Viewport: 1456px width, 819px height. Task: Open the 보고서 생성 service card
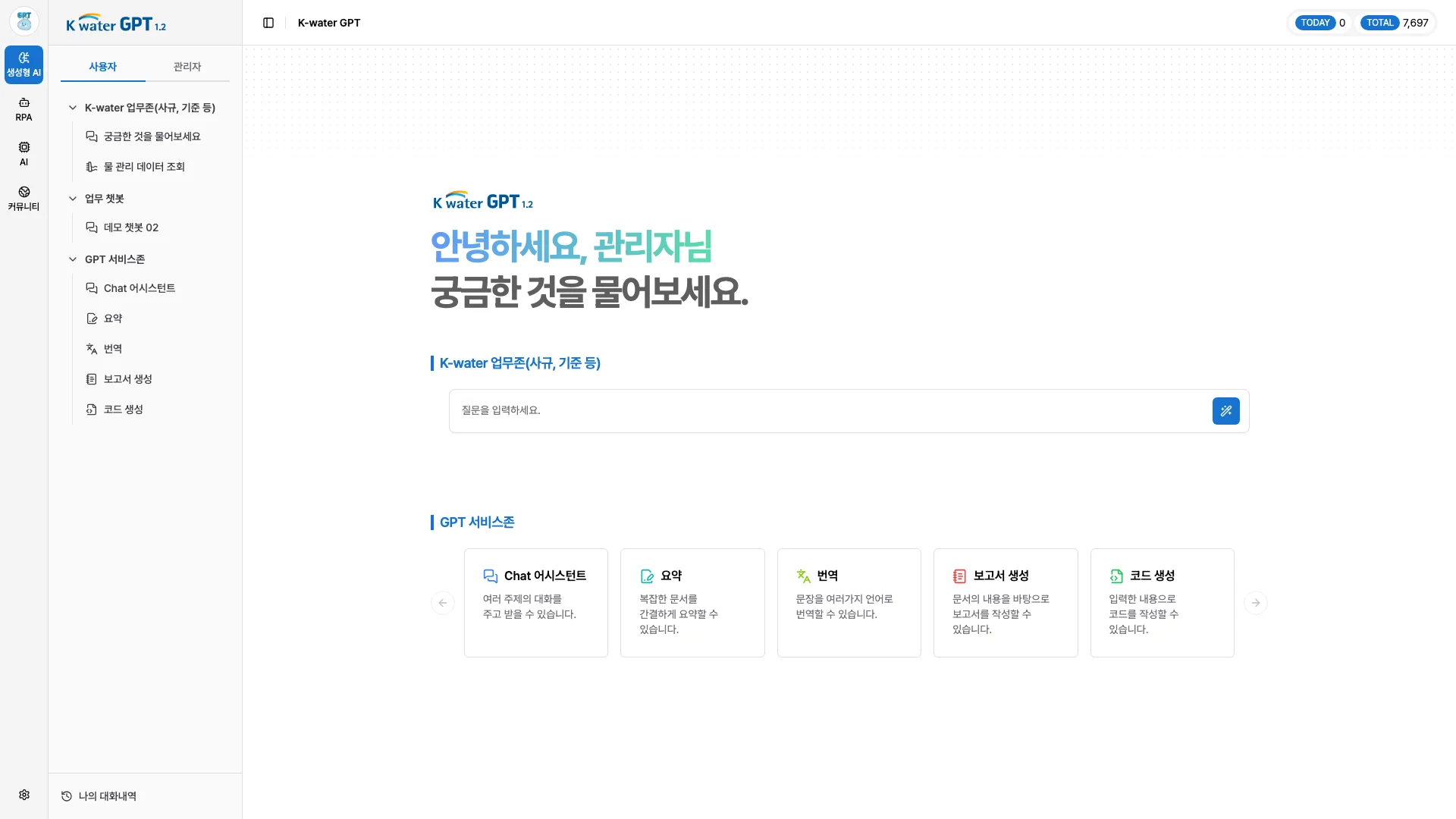tap(1006, 603)
